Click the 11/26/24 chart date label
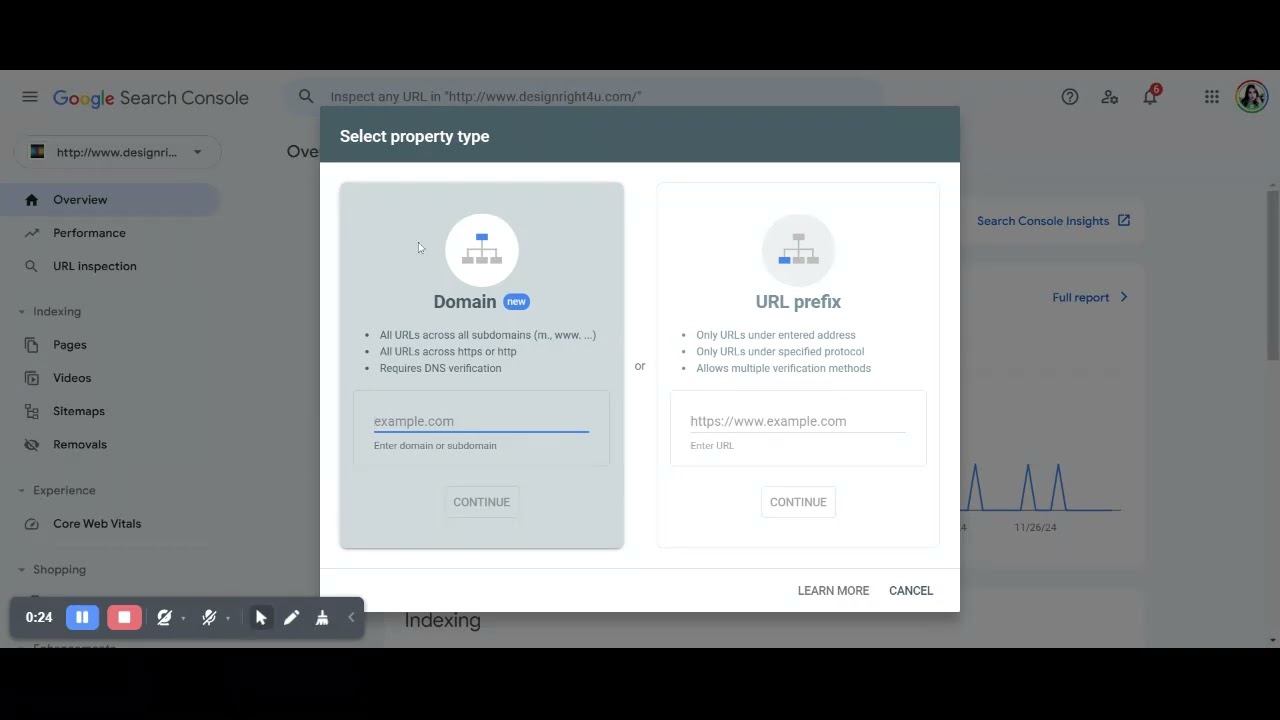The height and width of the screenshot is (720, 1280). tap(1035, 527)
